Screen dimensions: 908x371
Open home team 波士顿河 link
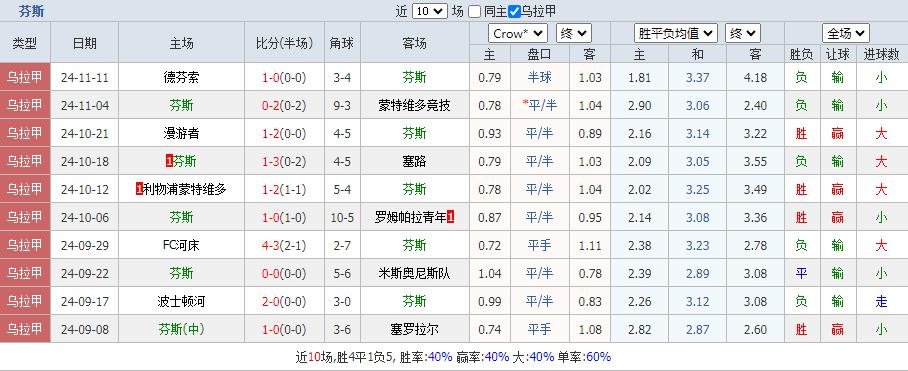pyautogui.click(x=181, y=302)
